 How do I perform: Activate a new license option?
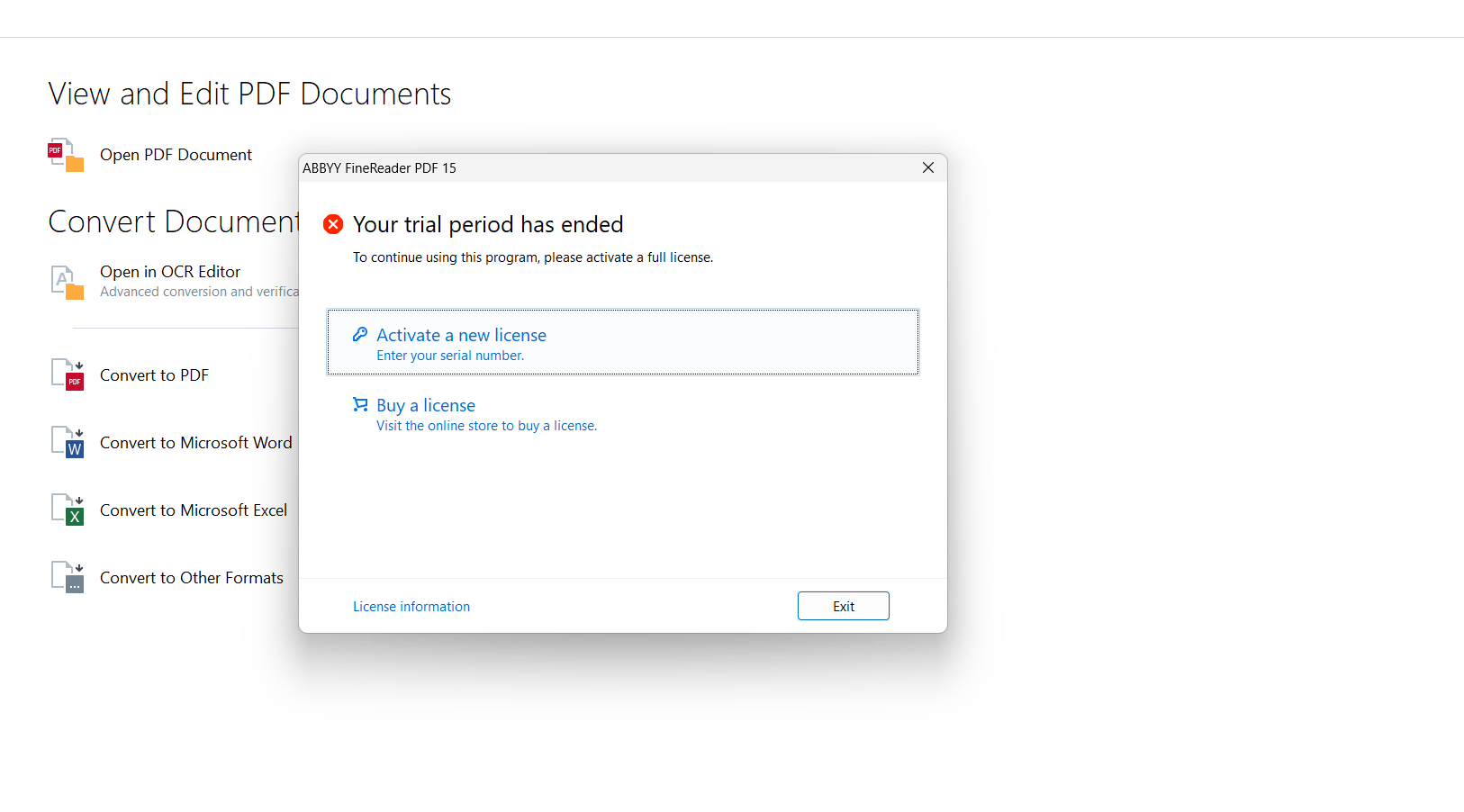pyautogui.click(x=623, y=342)
